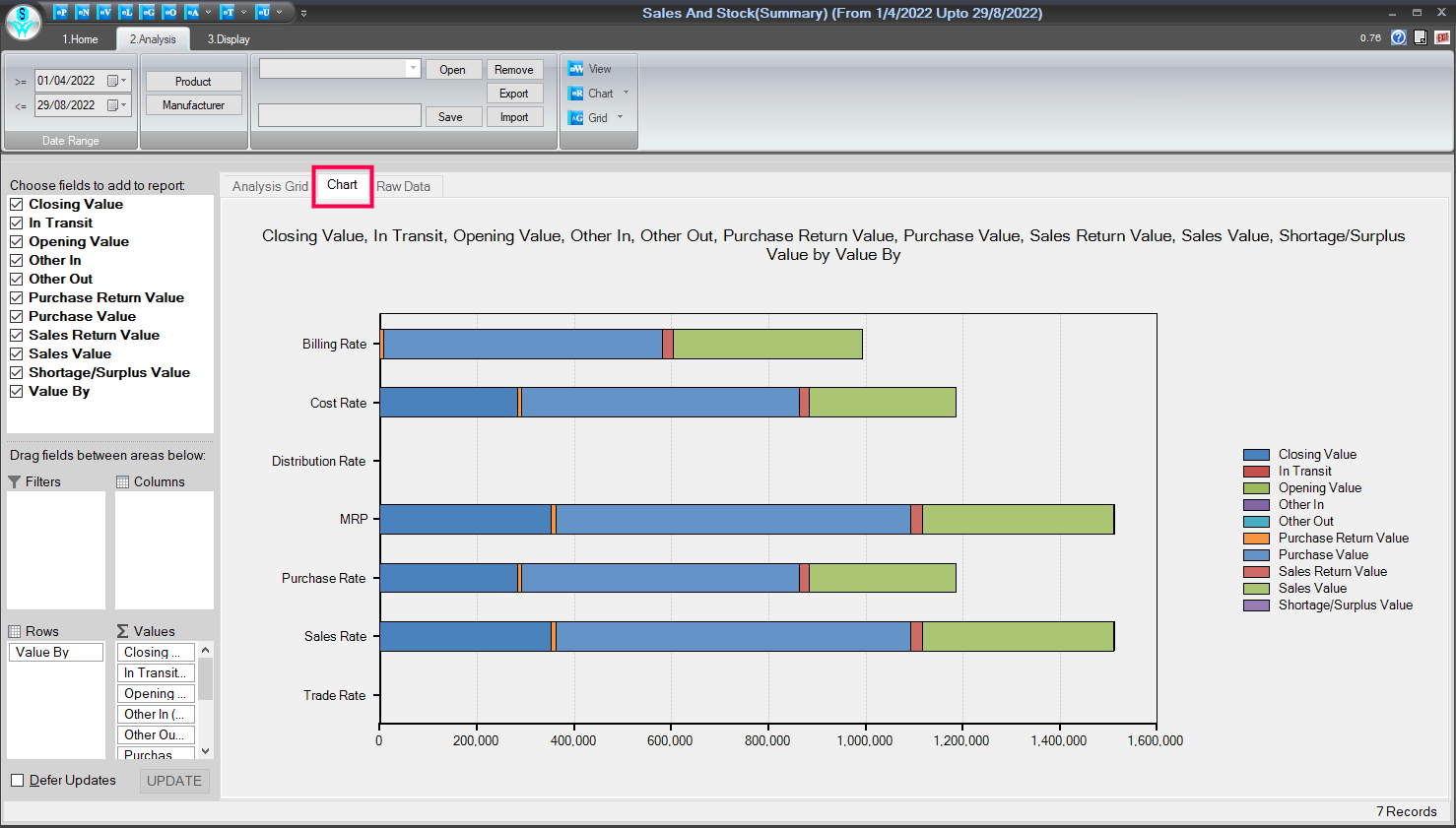Click the Filters funnel icon
Viewport: 1456px width, 828px height.
coord(15,481)
